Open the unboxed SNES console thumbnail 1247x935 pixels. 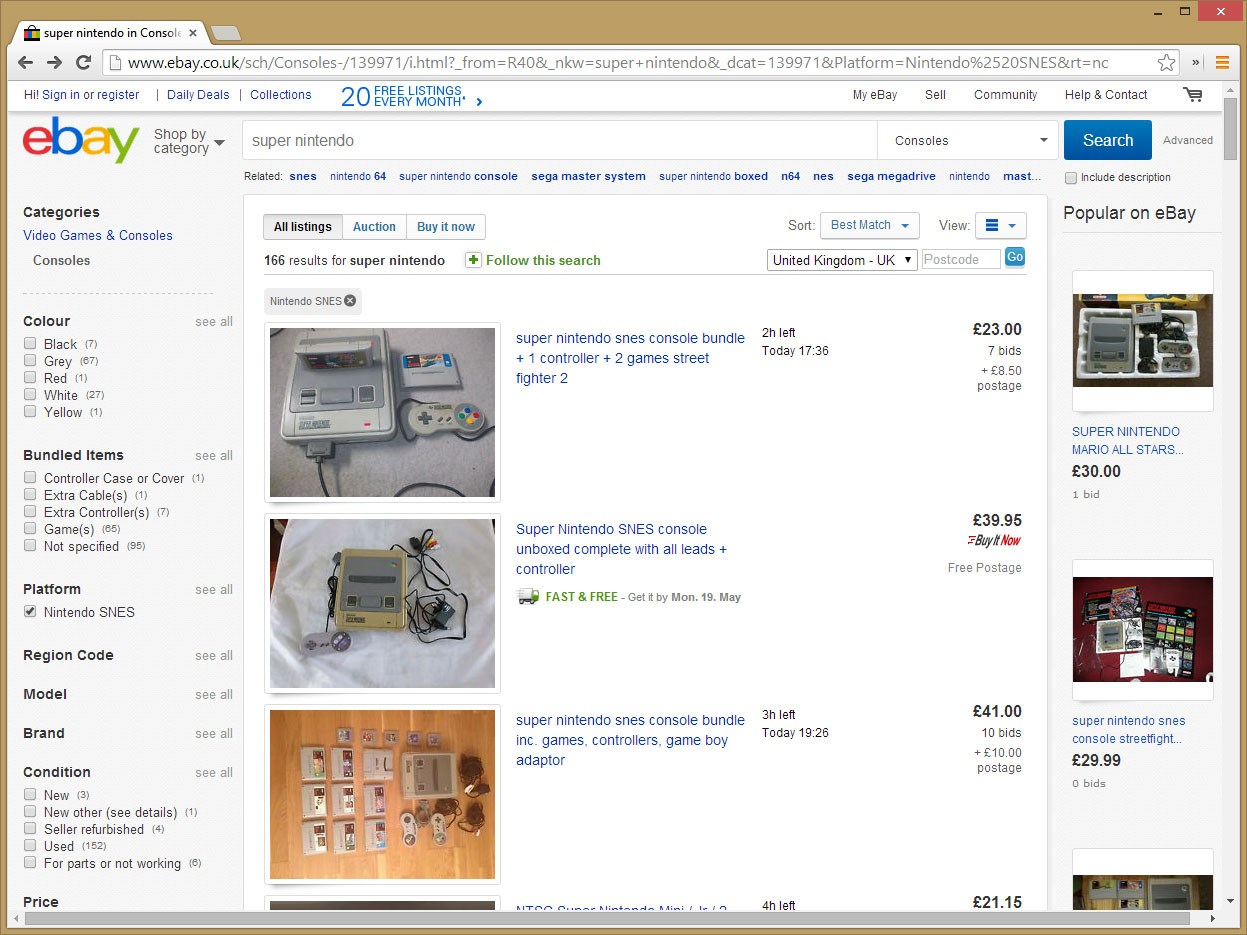pos(382,603)
